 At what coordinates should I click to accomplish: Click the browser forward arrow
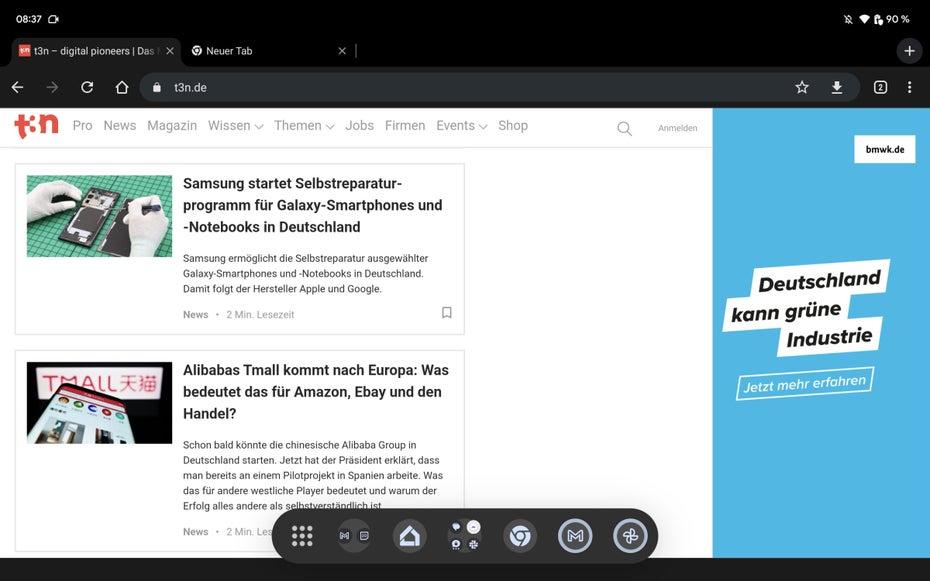[x=52, y=87]
